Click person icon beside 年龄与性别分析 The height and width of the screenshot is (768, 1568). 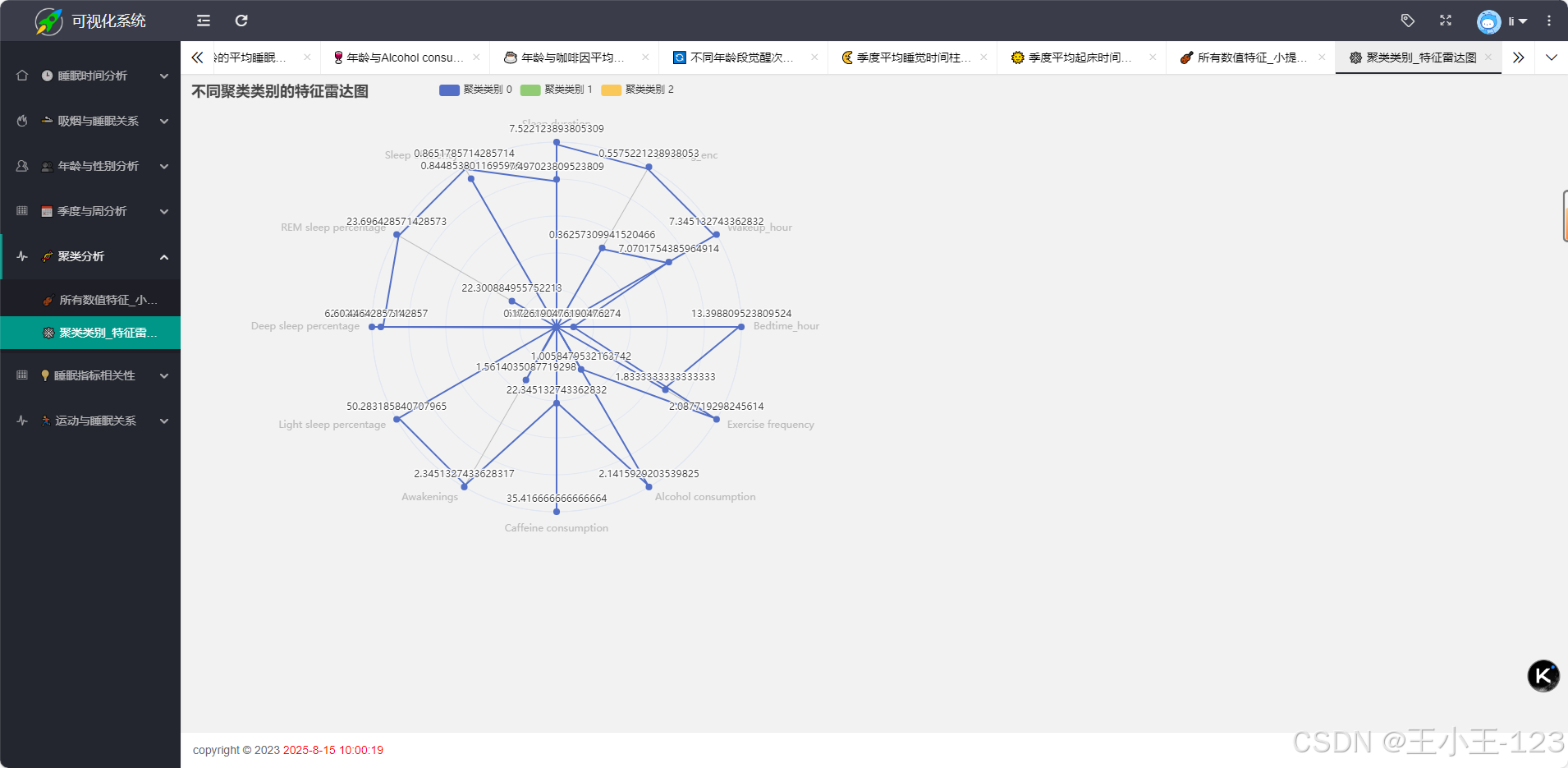point(22,166)
